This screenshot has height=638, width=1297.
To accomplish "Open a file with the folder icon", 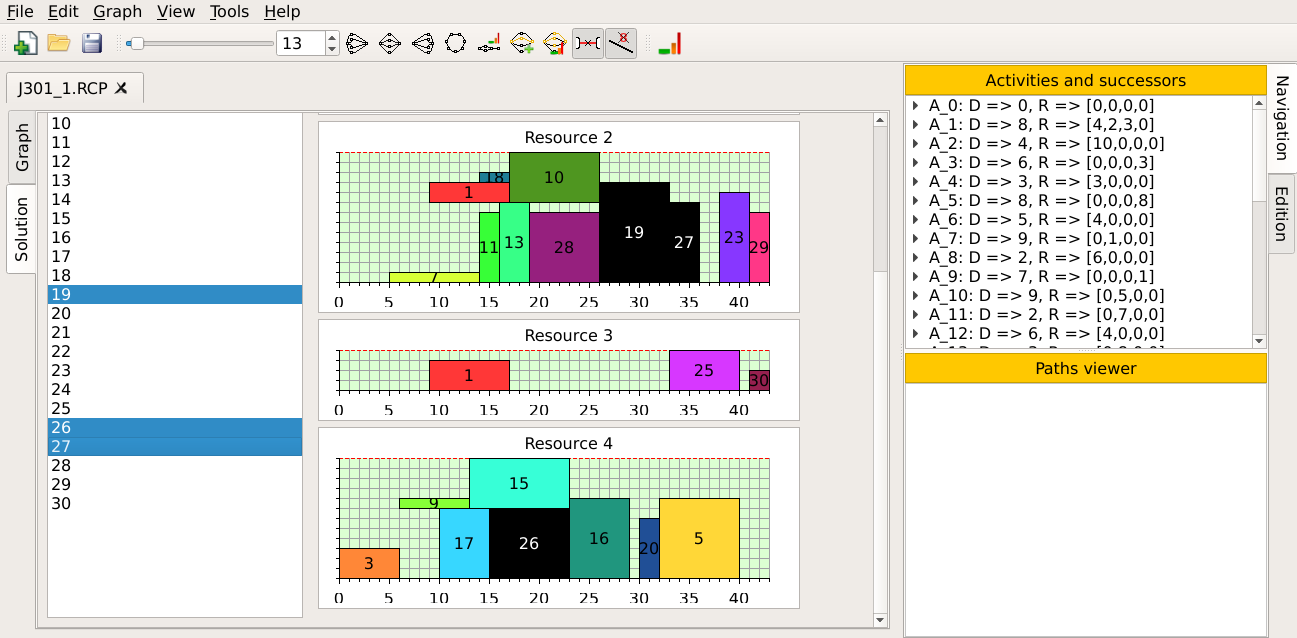I will click(59, 43).
